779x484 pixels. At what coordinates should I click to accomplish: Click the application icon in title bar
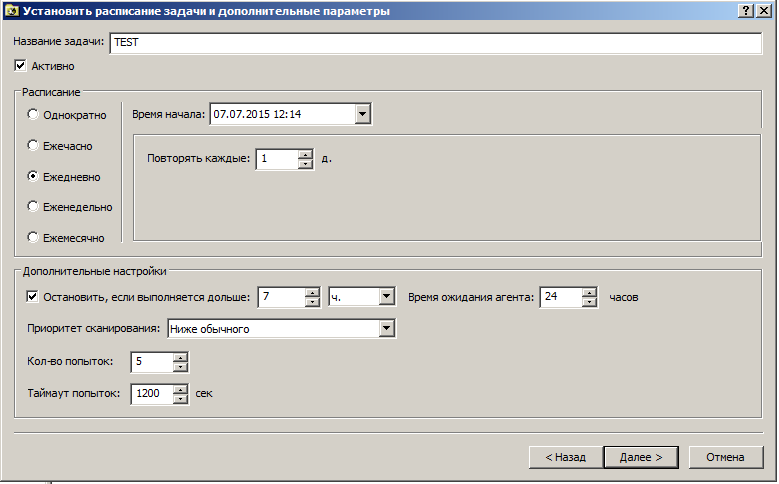pyautogui.click(x=11, y=11)
